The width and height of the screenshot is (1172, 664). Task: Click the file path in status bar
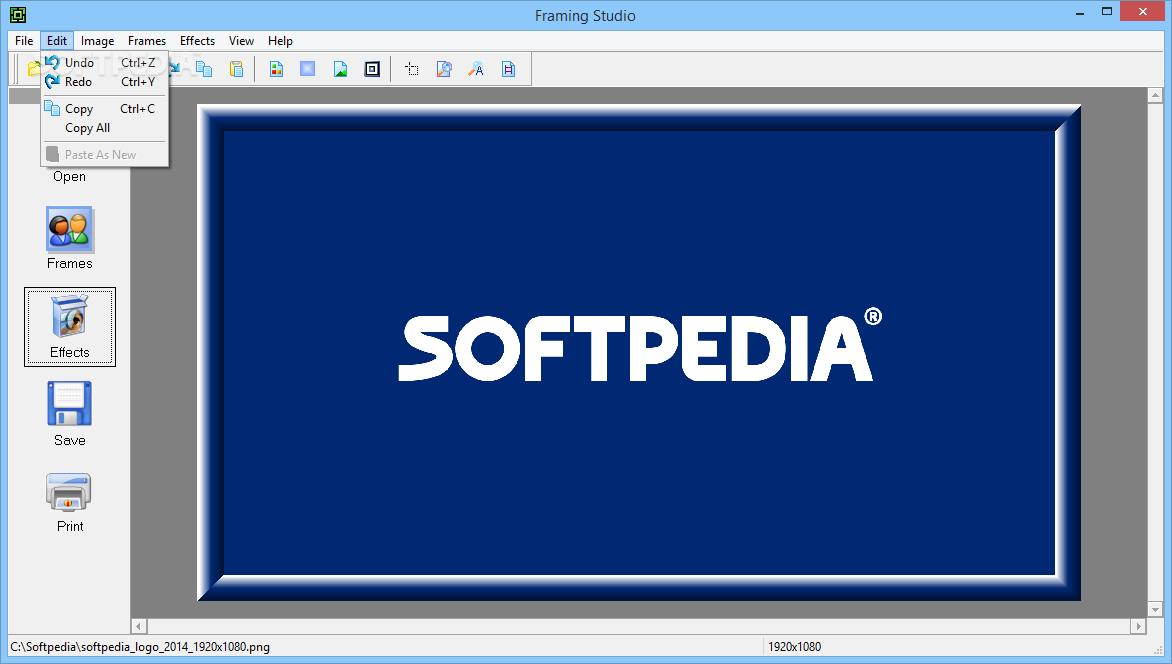[141, 647]
